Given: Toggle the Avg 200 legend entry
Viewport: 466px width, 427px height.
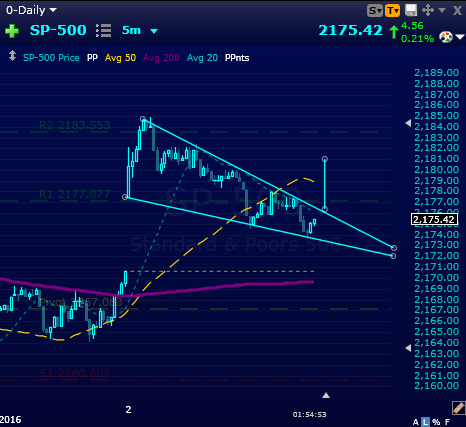Looking at the screenshot, I should [161, 58].
